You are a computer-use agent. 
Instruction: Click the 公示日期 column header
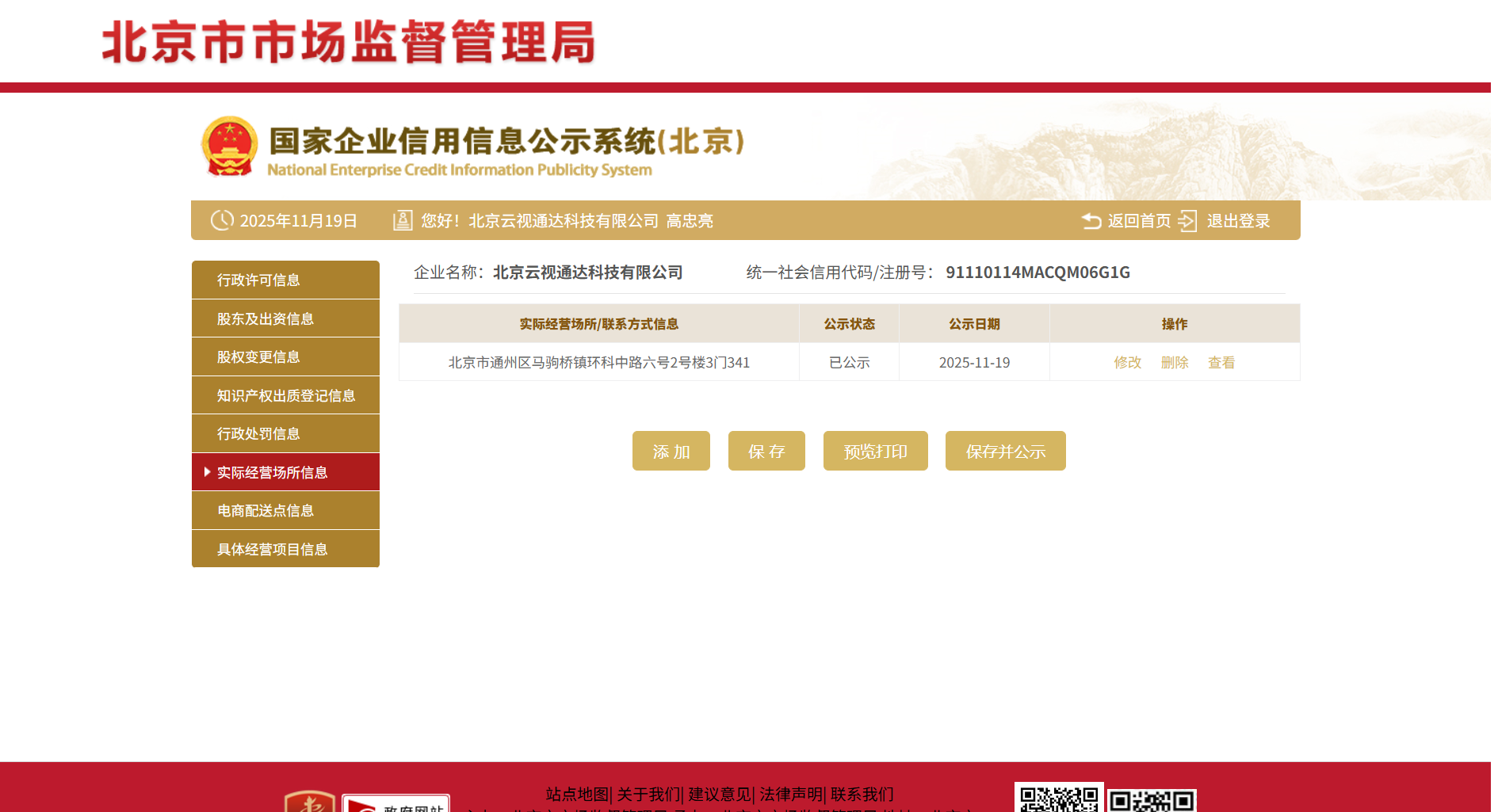975,324
